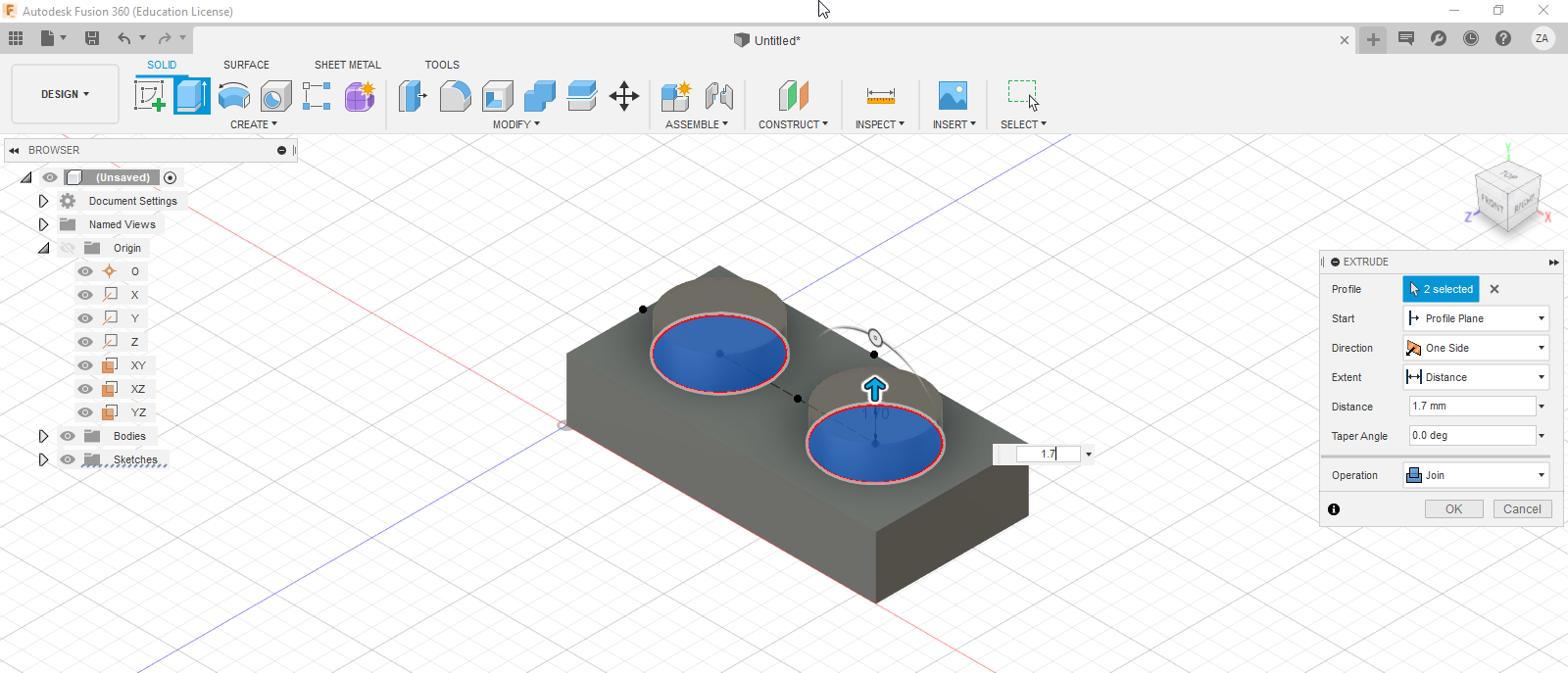Click the New Component icon

click(x=676, y=96)
